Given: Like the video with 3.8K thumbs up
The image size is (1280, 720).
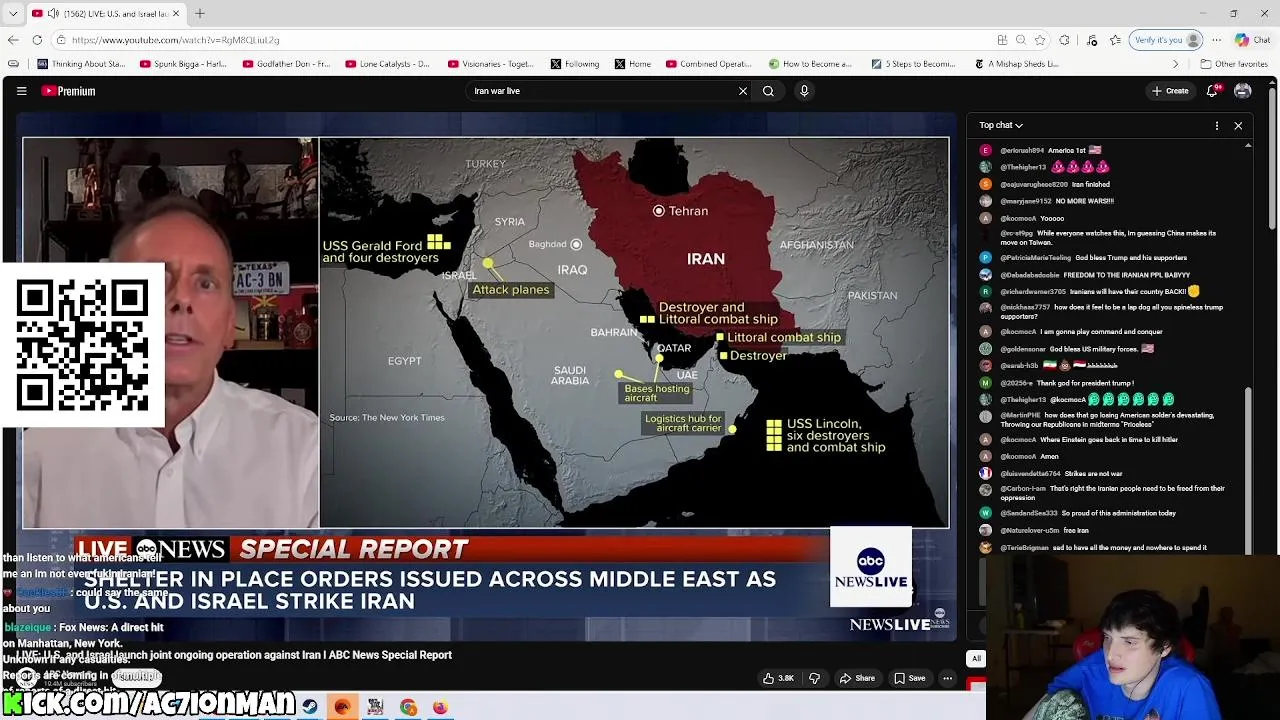Looking at the screenshot, I should pos(778,678).
